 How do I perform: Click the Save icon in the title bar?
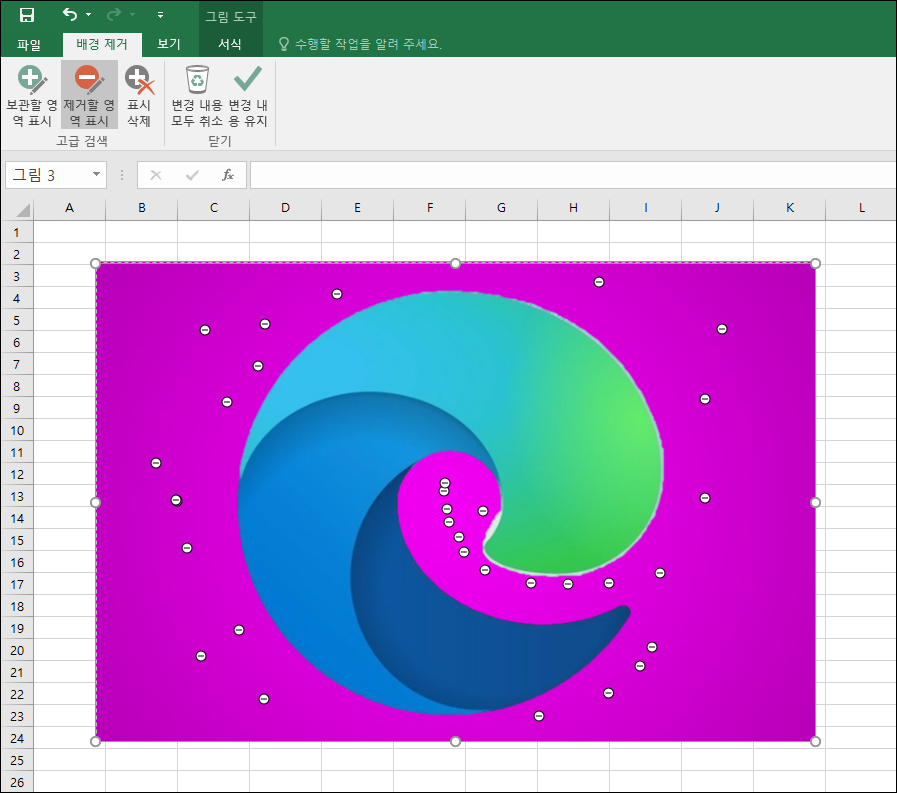click(x=26, y=15)
